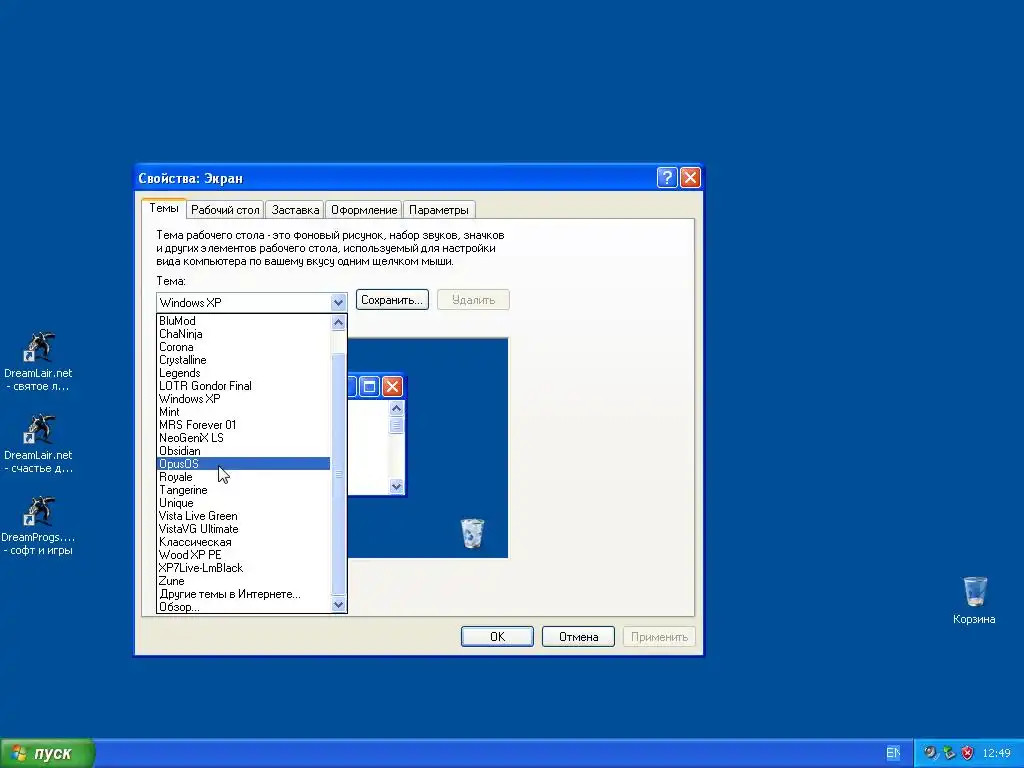Select Другие темы в Интернете... entry
Image resolution: width=1024 pixels, height=768 pixels.
244,594
